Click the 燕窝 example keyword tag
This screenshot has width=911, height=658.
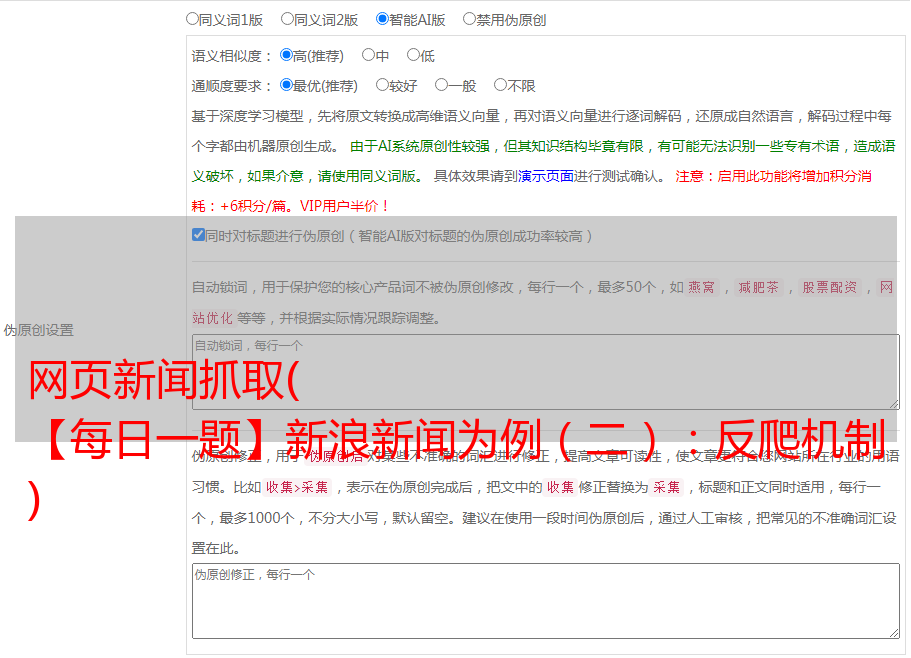[x=702, y=288]
